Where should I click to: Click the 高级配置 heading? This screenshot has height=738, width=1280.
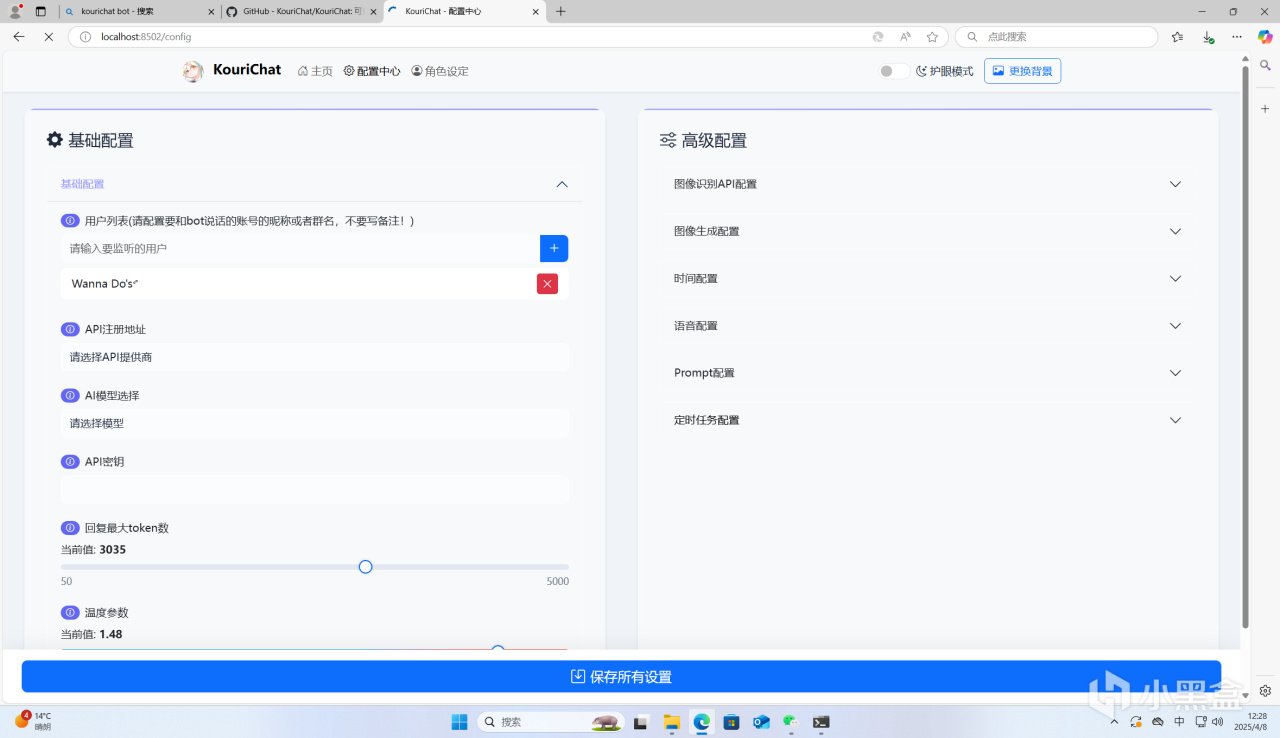tap(714, 141)
